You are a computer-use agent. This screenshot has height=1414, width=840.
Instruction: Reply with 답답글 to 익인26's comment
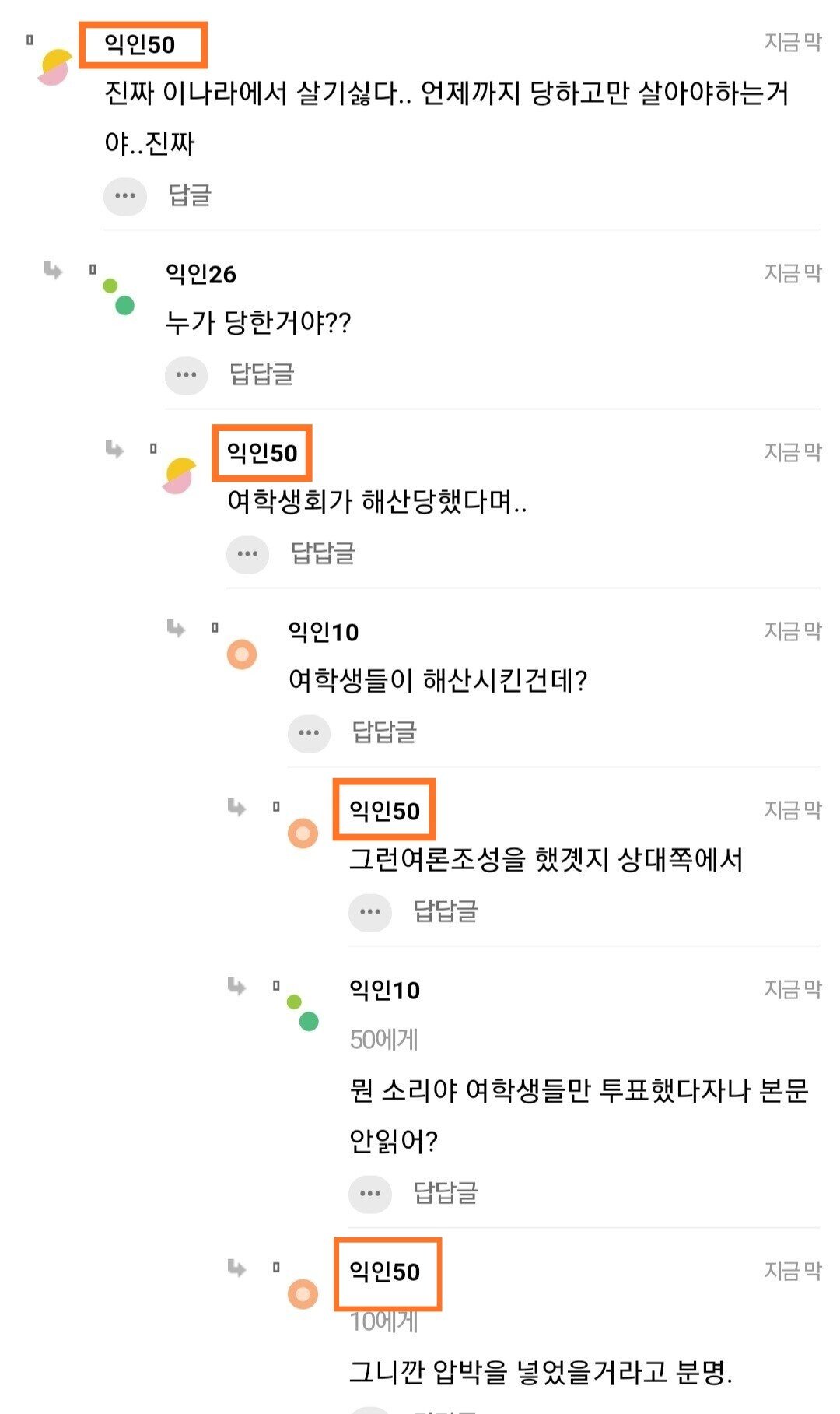pos(262,374)
